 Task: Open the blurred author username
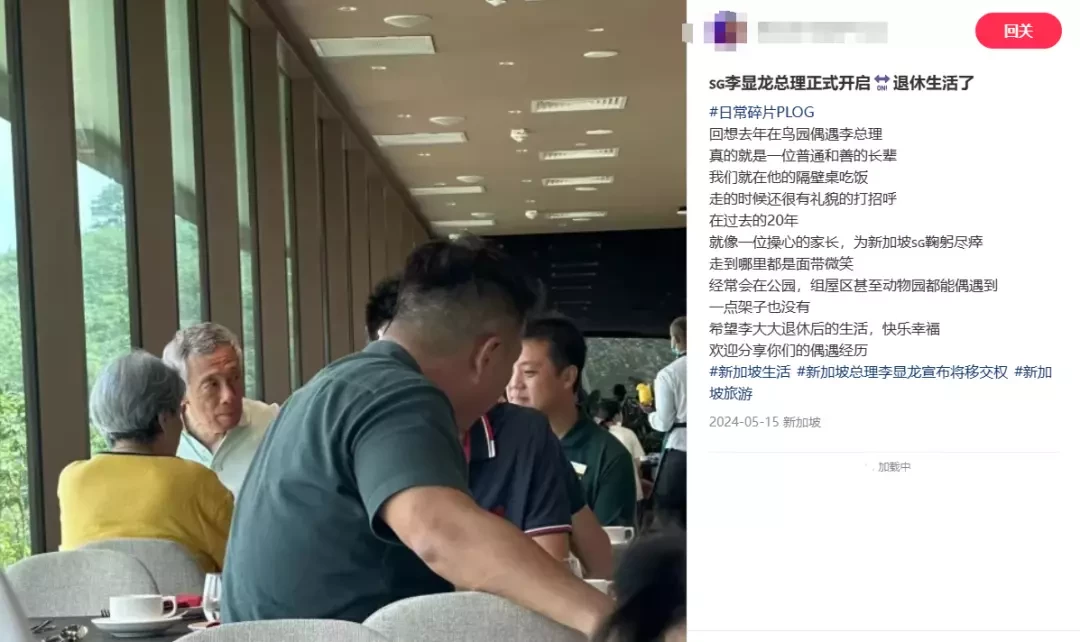pyautogui.click(x=822, y=32)
